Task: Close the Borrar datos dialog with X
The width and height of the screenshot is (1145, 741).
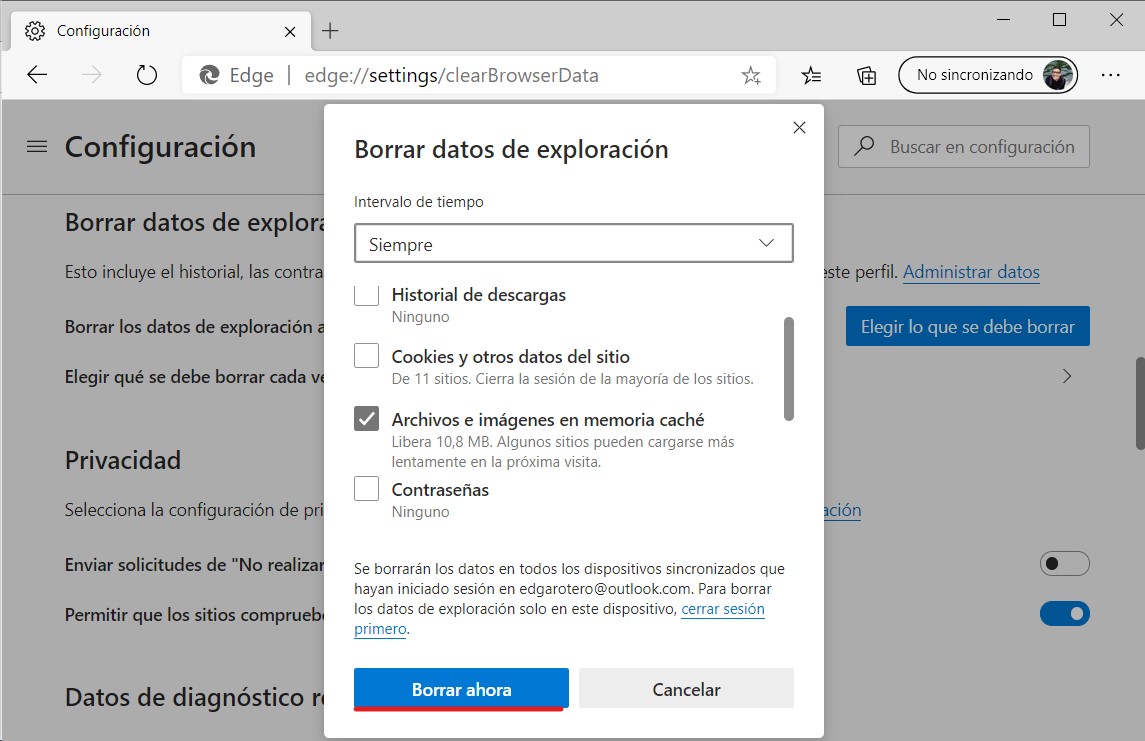Action: 798,127
